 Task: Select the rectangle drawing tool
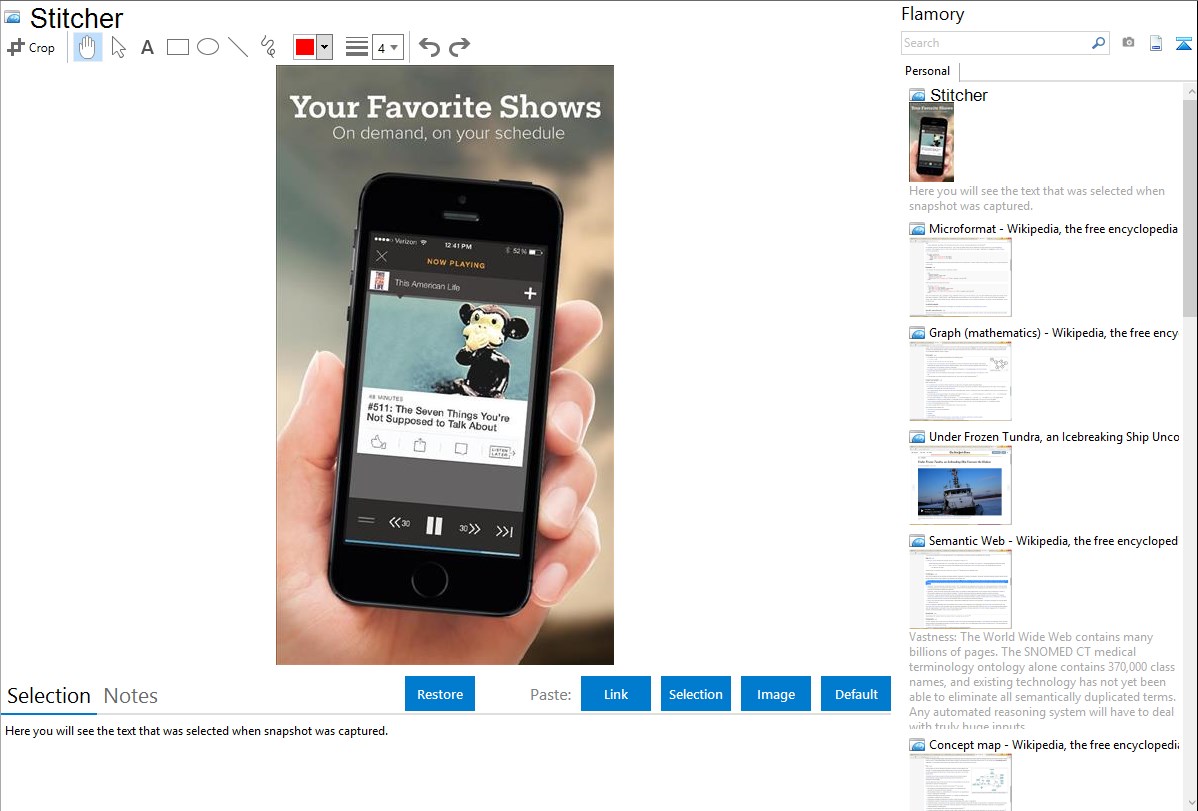point(177,47)
